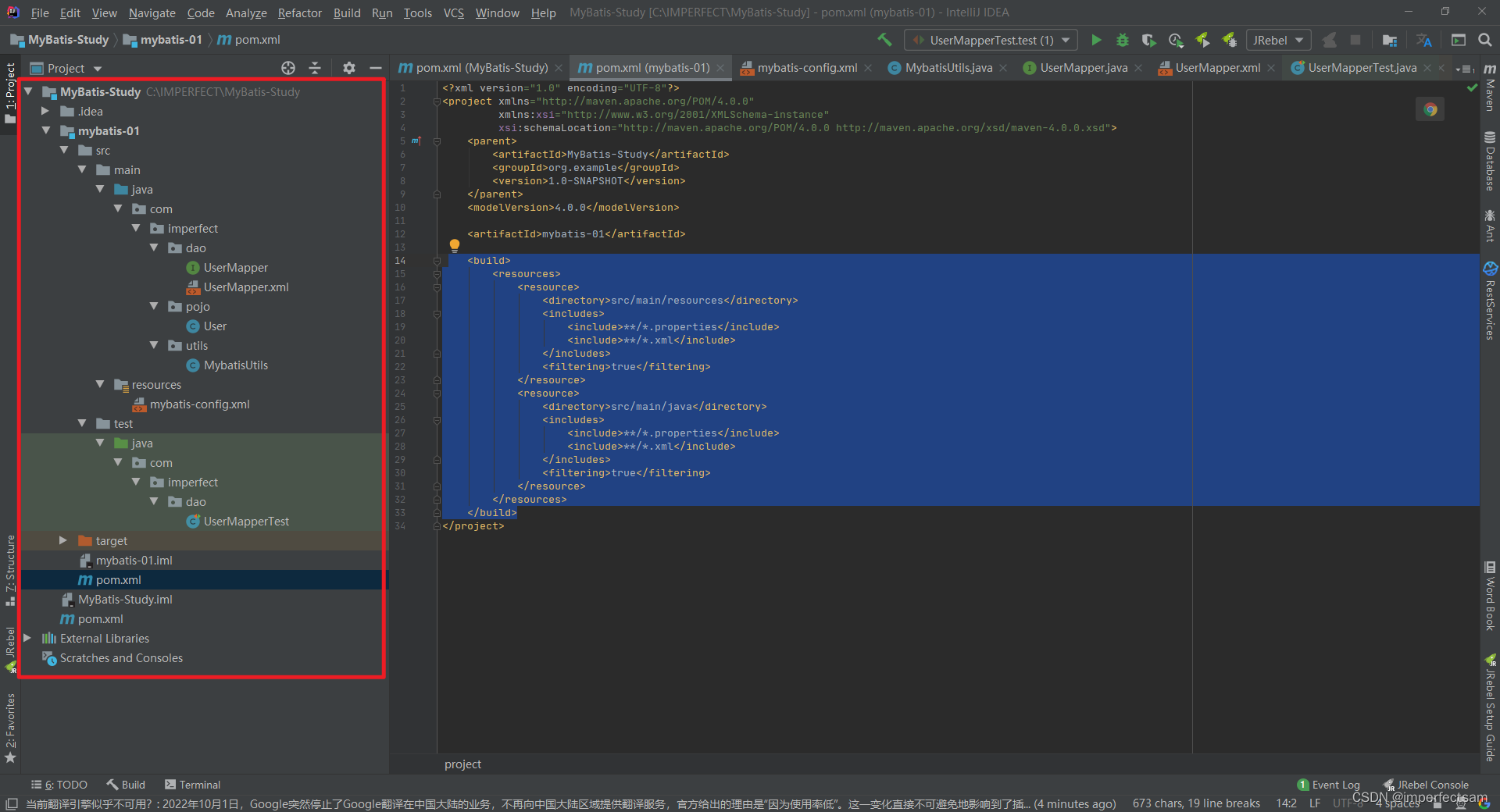Screen dimensions: 1500x812
Task: Click locate-in-tree target icon in Project panel
Action: [288, 68]
